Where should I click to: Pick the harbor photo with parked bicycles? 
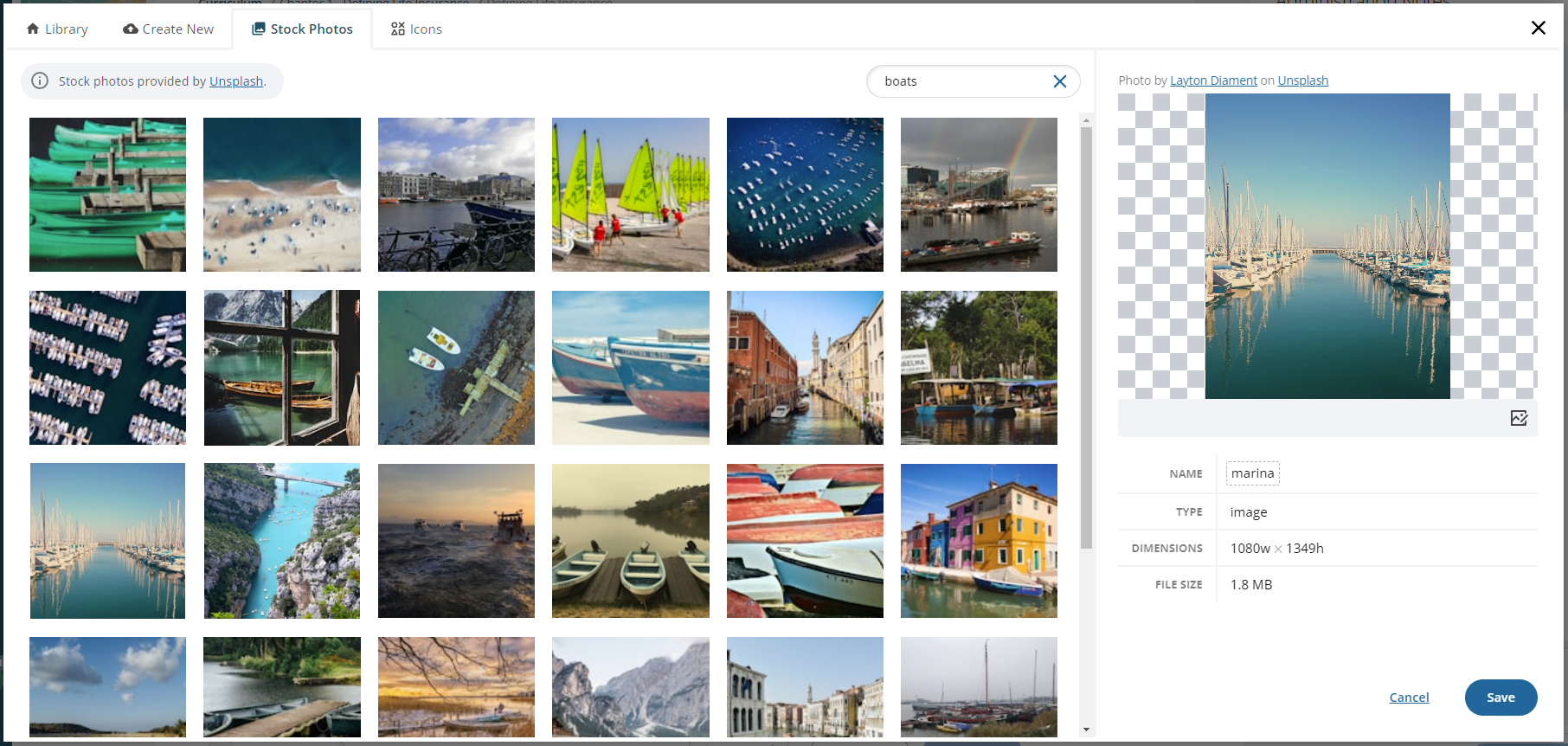coord(456,195)
